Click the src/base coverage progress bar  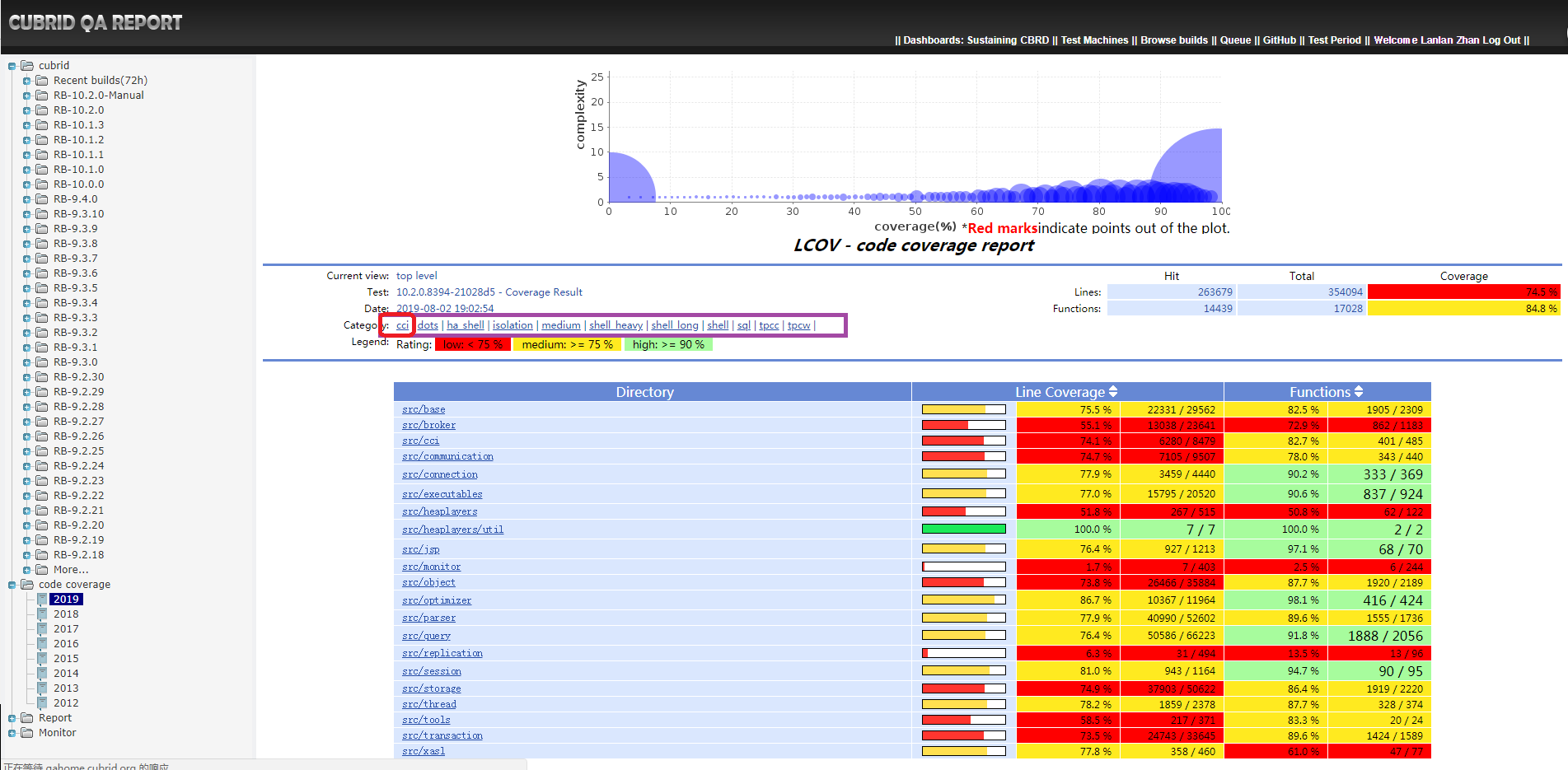[x=963, y=409]
